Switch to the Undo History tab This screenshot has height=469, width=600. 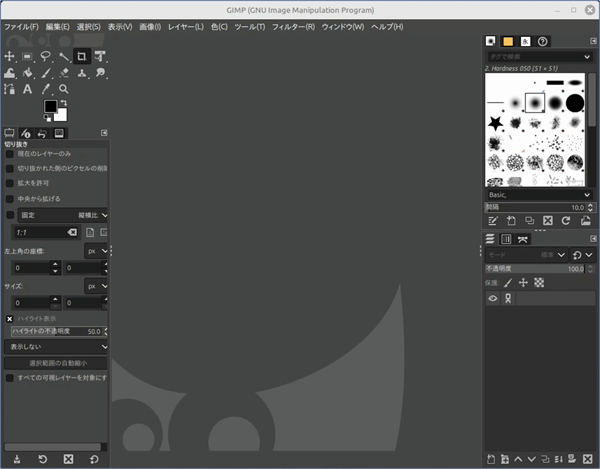pyautogui.click(x=42, y=133)
